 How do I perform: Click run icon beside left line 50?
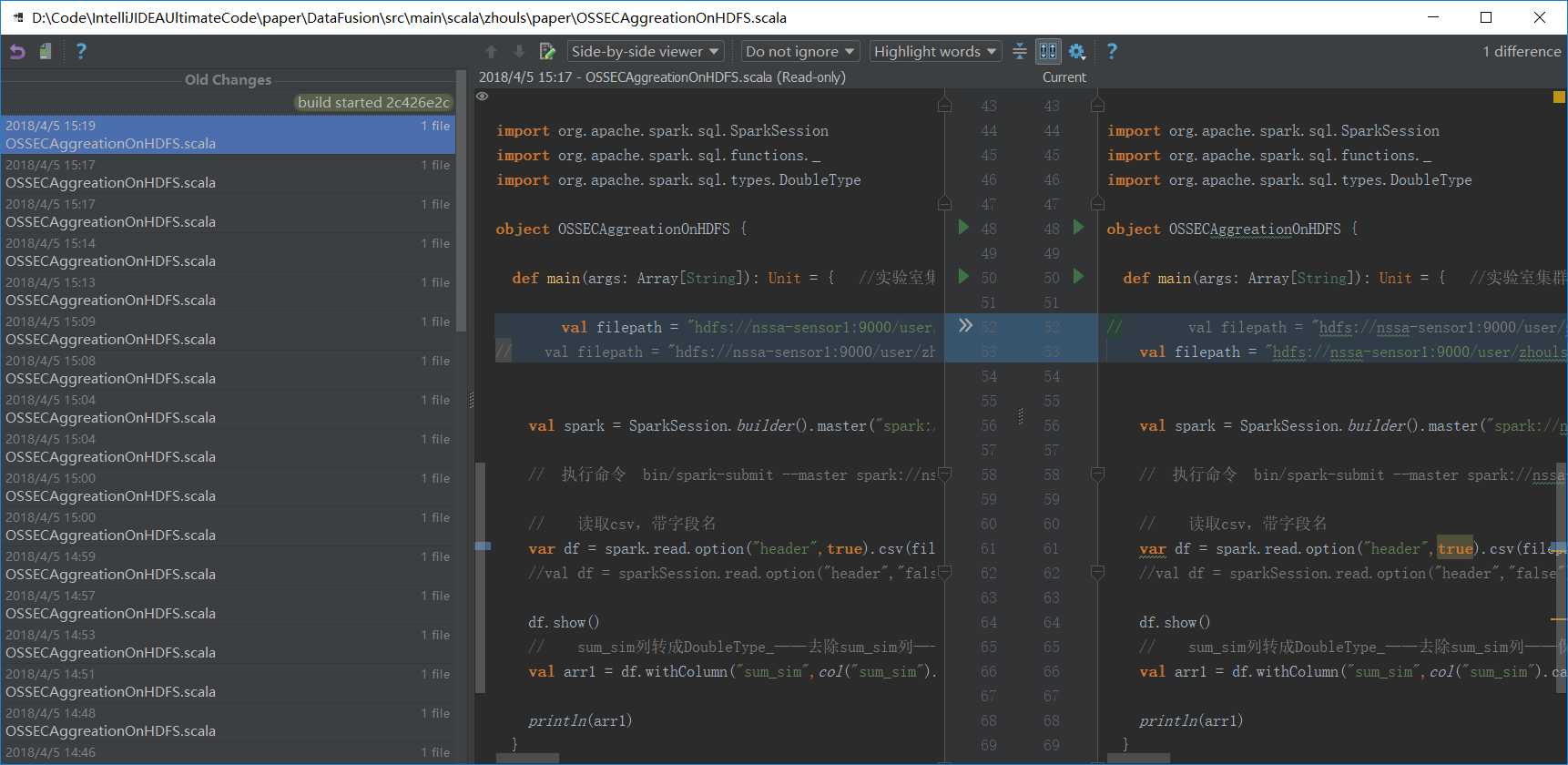click(964, 276)
